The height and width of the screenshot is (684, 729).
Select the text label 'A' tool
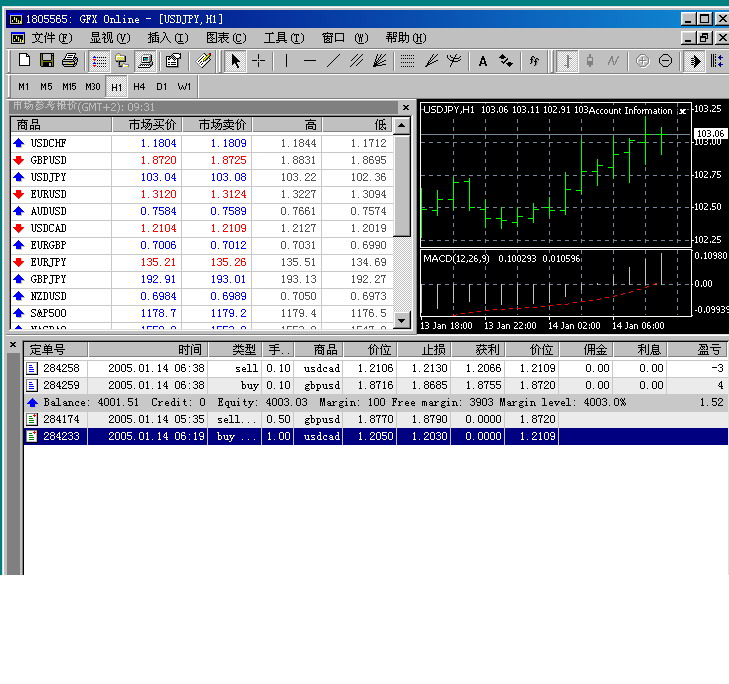pyautogui.click(x=482, y=61)
